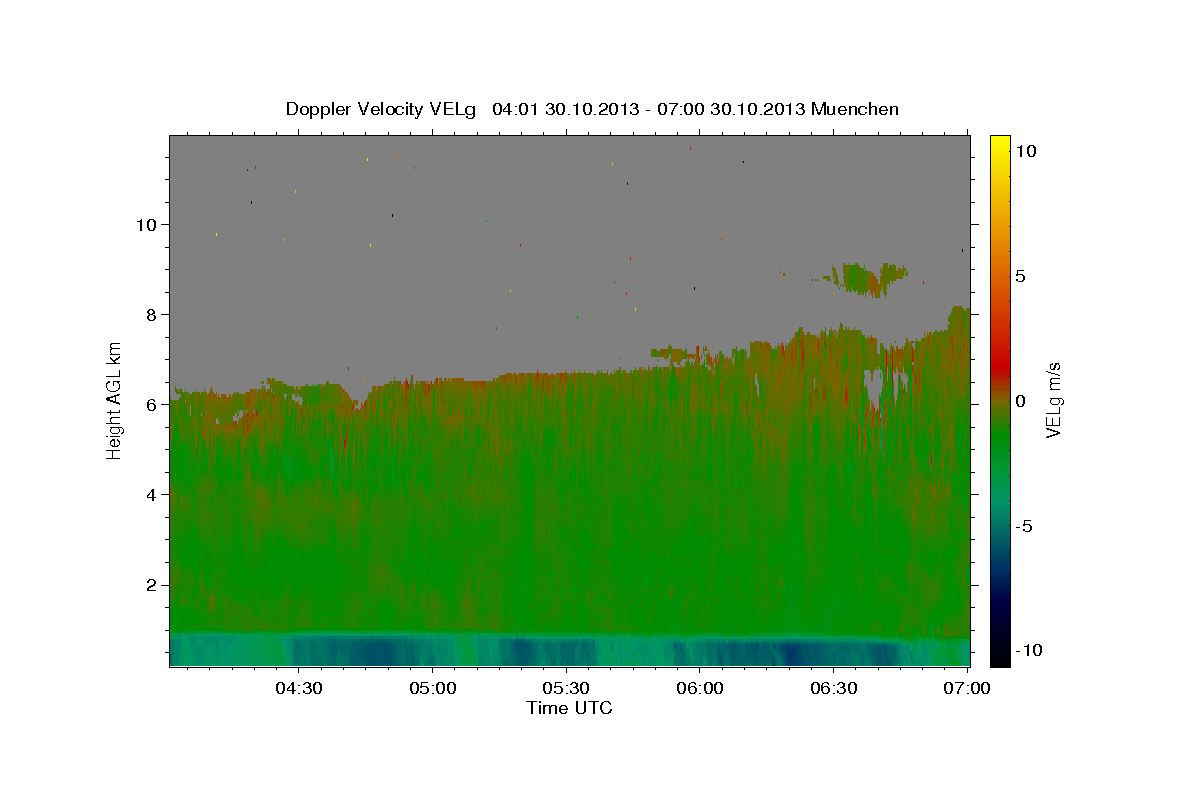This screenshot has height=800, width=1200.
Task: Click the 05:30 time tick label
Action: tap(566, 688)
